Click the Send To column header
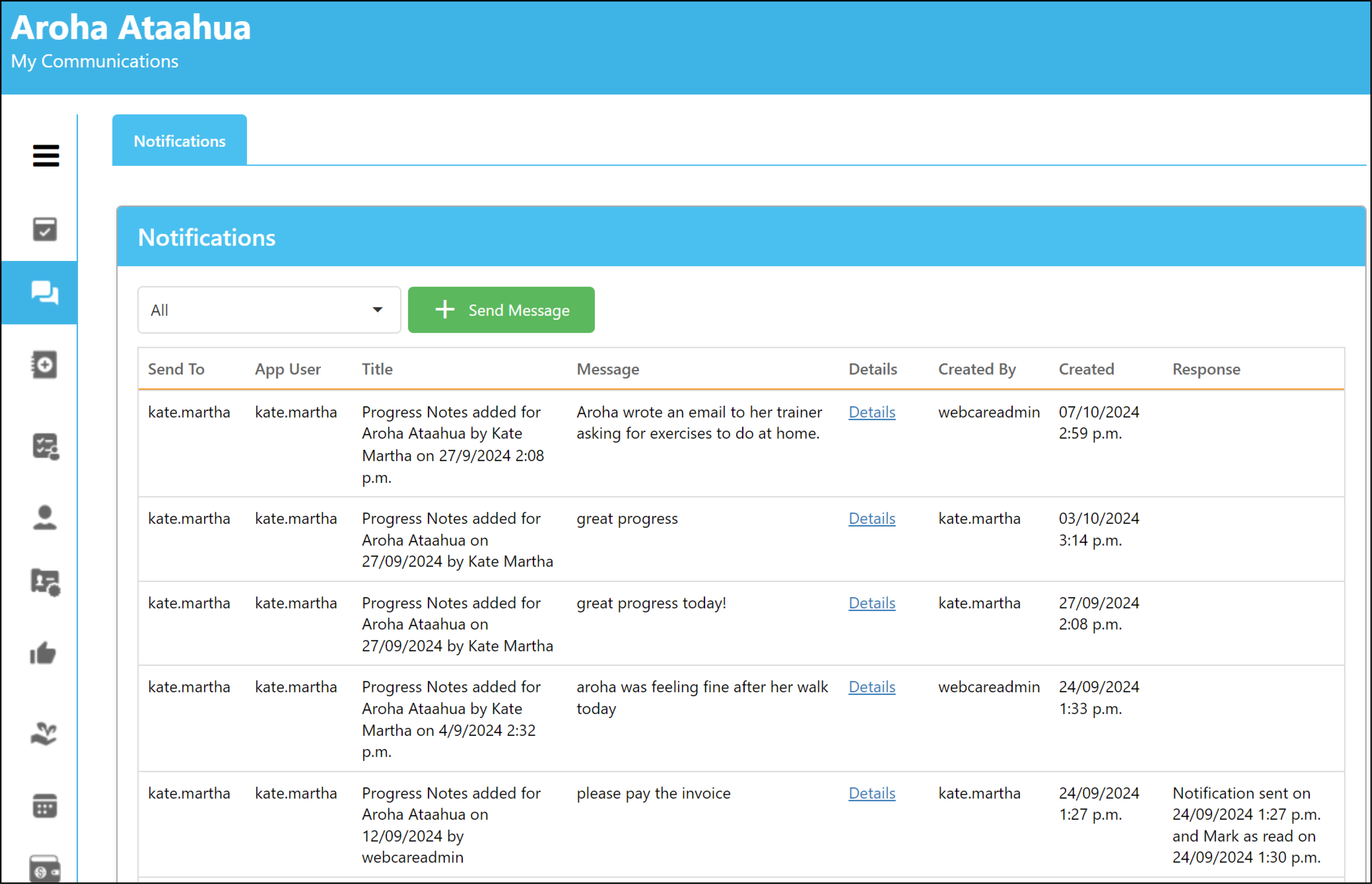This screenshot has width=1372, height=884. (176, 369)
